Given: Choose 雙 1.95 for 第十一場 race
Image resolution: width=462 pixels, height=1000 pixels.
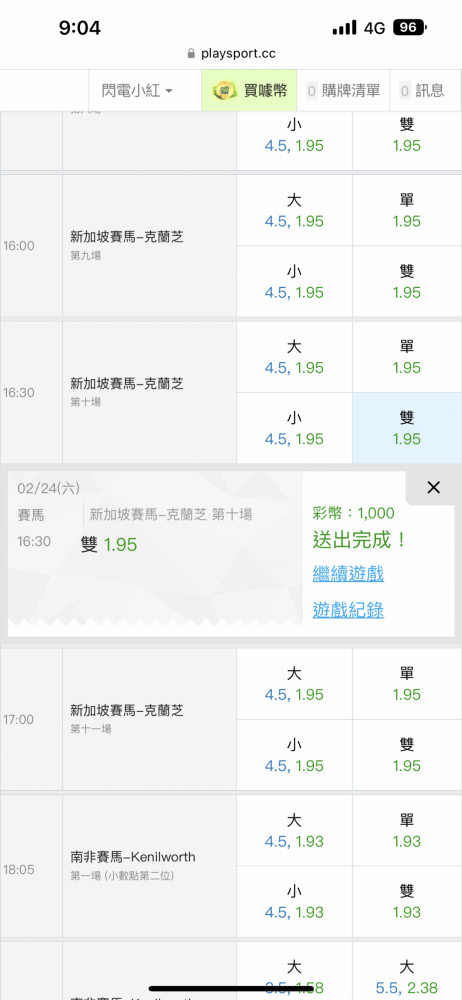Looking at the screenshot, I should point(407,755).
